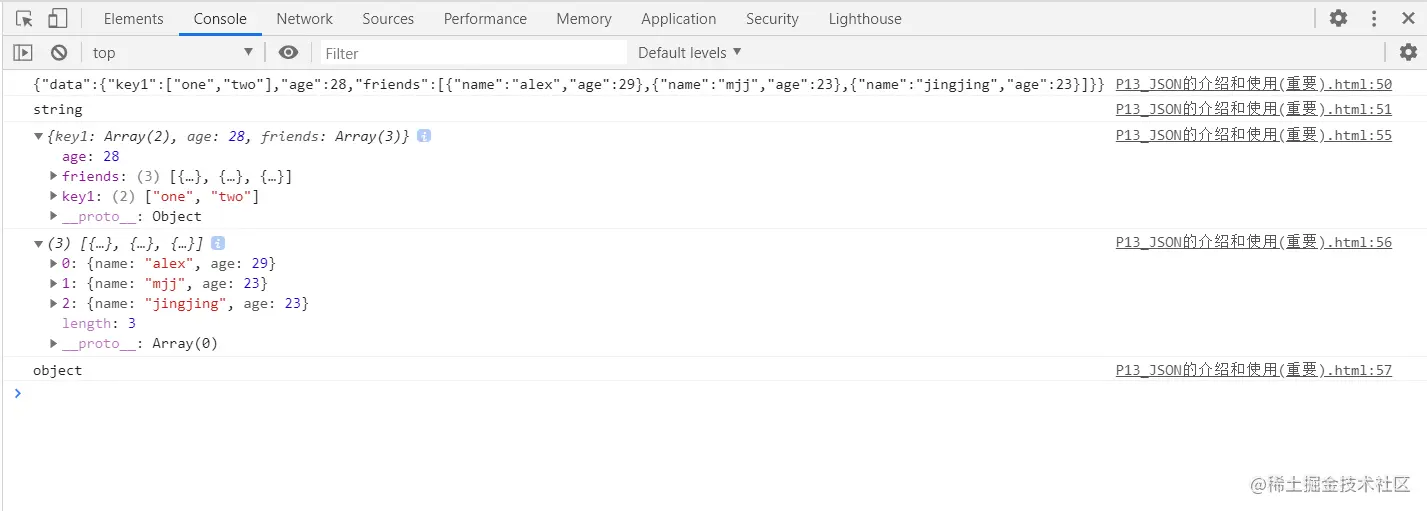The image size is (1427, 511).
Task: Click info badge next to the key1 object
Action: (x=424, y=136)
